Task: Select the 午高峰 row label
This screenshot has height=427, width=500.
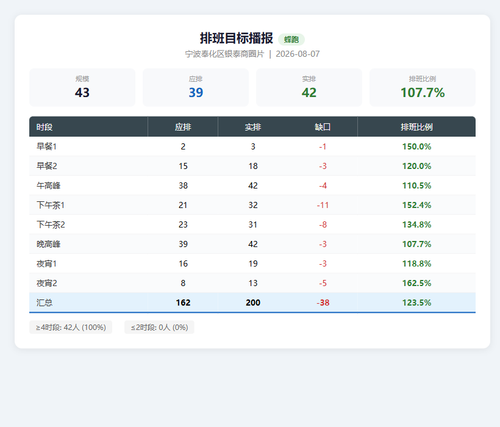Action: [x=48, y=185]
